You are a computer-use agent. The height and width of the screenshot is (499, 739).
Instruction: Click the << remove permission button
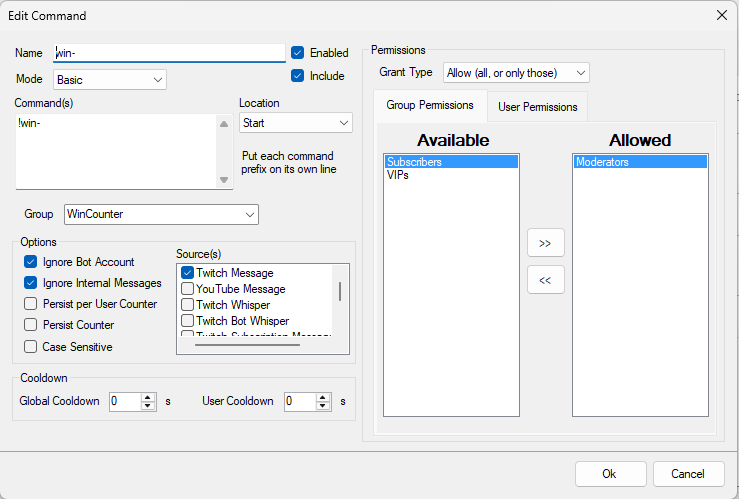[545, 280]
